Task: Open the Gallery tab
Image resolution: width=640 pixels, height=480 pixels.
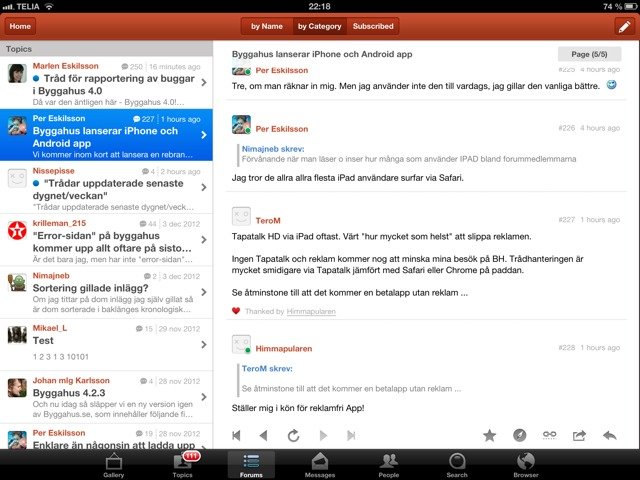Action: 113,465
